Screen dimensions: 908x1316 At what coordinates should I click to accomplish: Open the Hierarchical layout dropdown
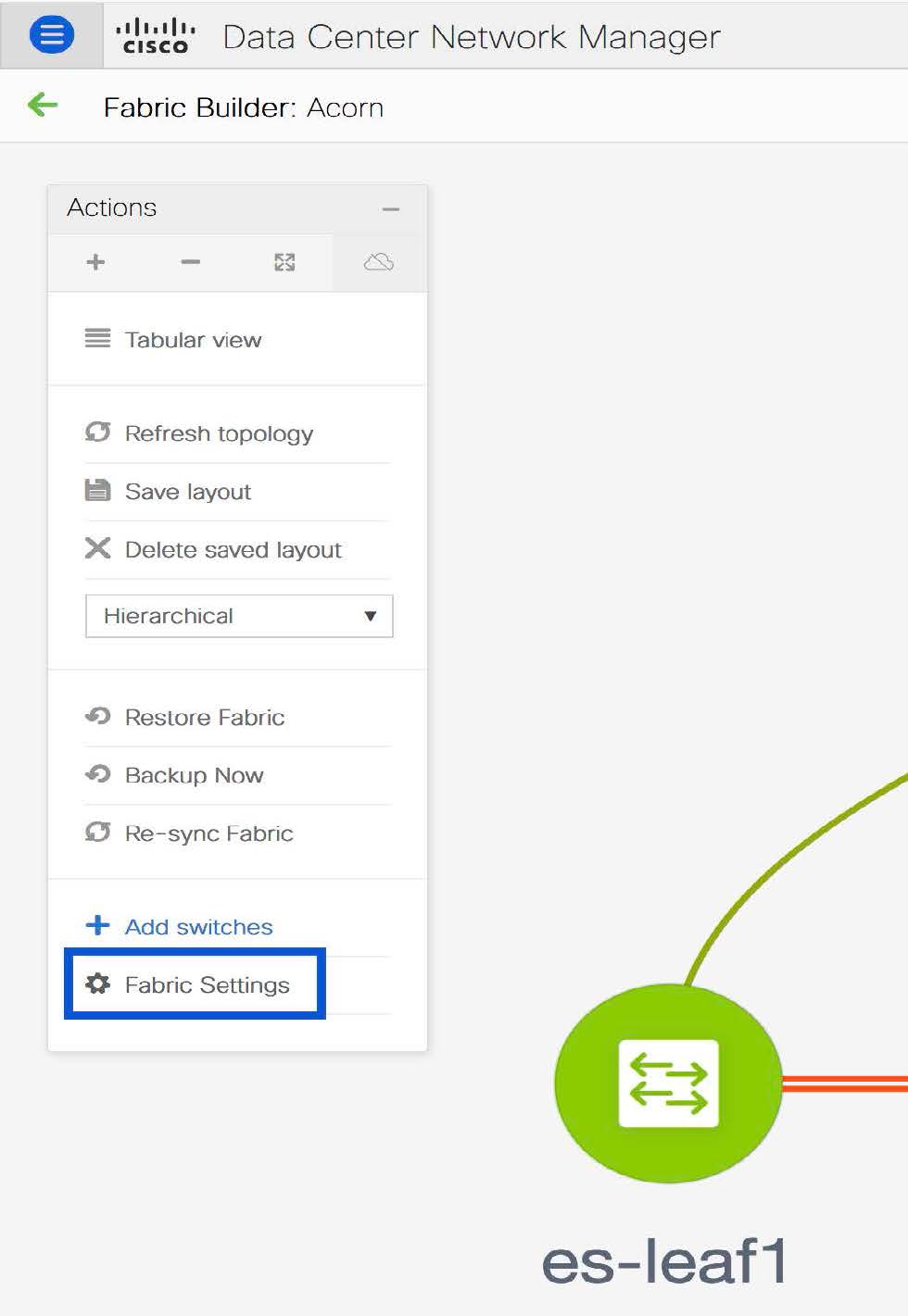tap(239, 616)
